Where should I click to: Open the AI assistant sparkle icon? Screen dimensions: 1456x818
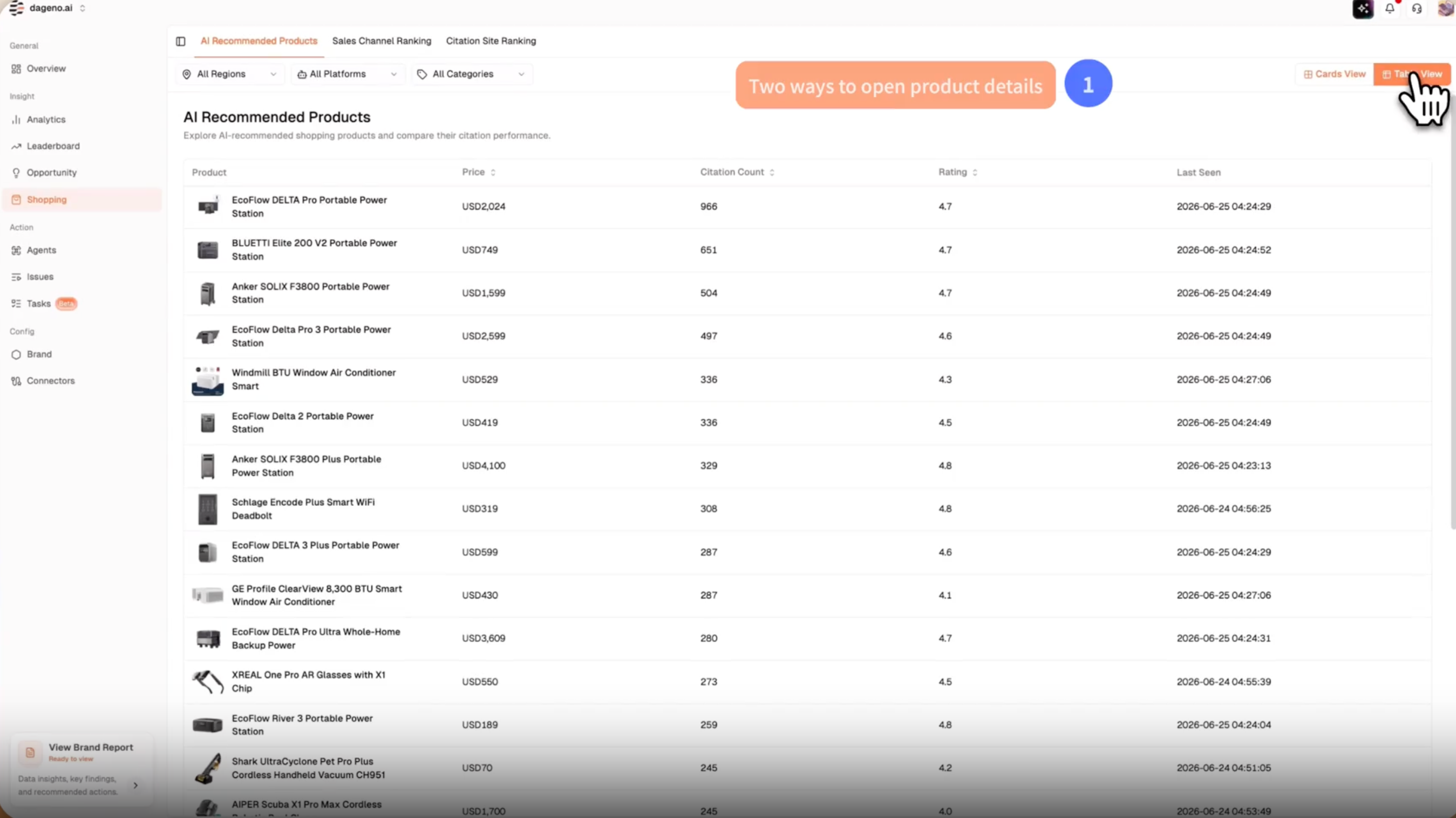click(1363, 9)
